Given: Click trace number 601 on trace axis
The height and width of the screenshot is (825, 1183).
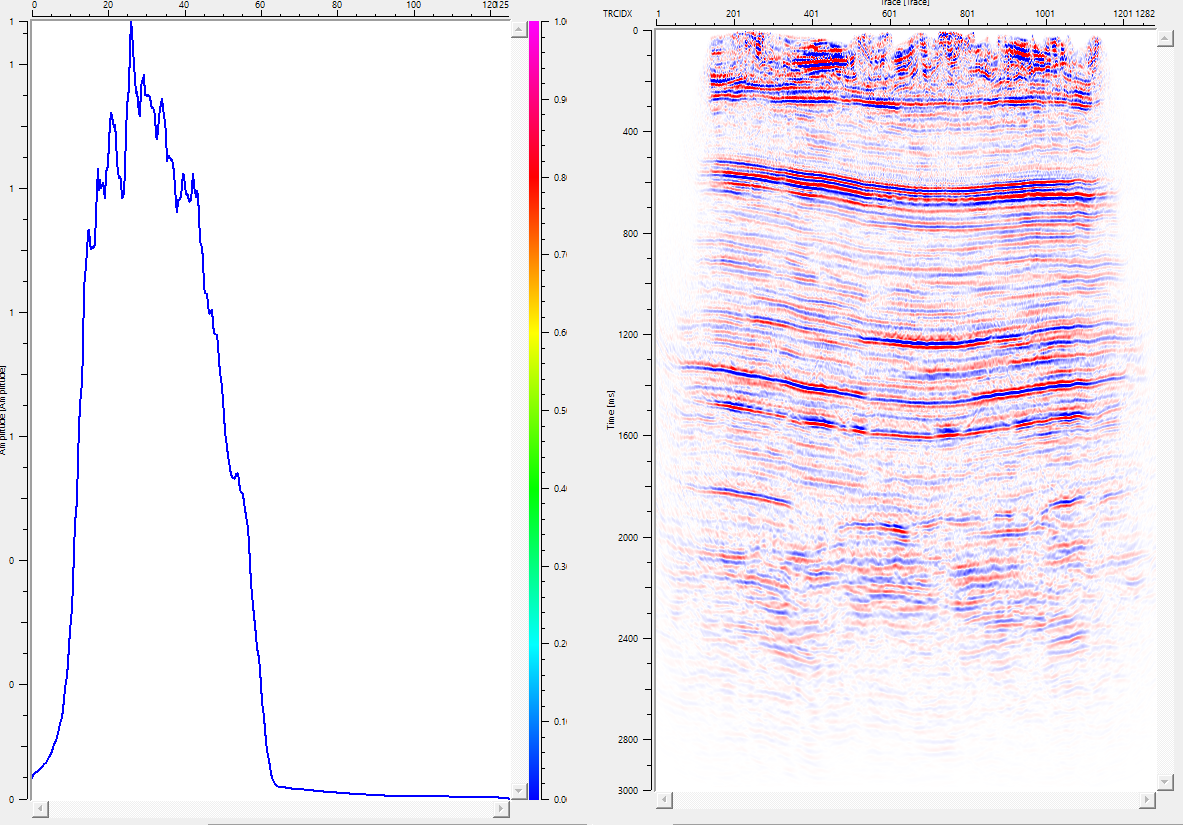Looking at the screenshot, I should 890,14.
